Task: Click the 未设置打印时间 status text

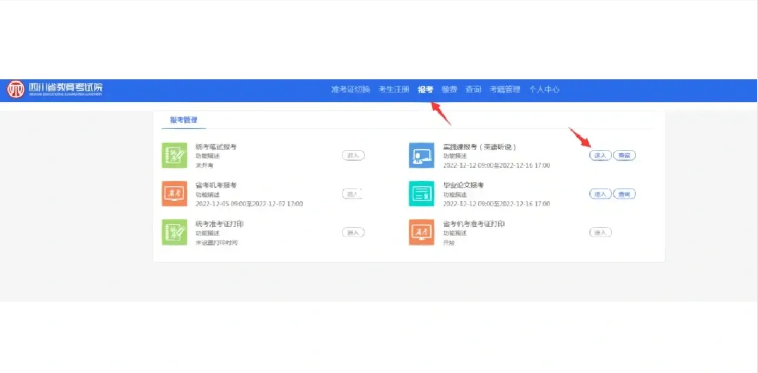Action: 216,243
